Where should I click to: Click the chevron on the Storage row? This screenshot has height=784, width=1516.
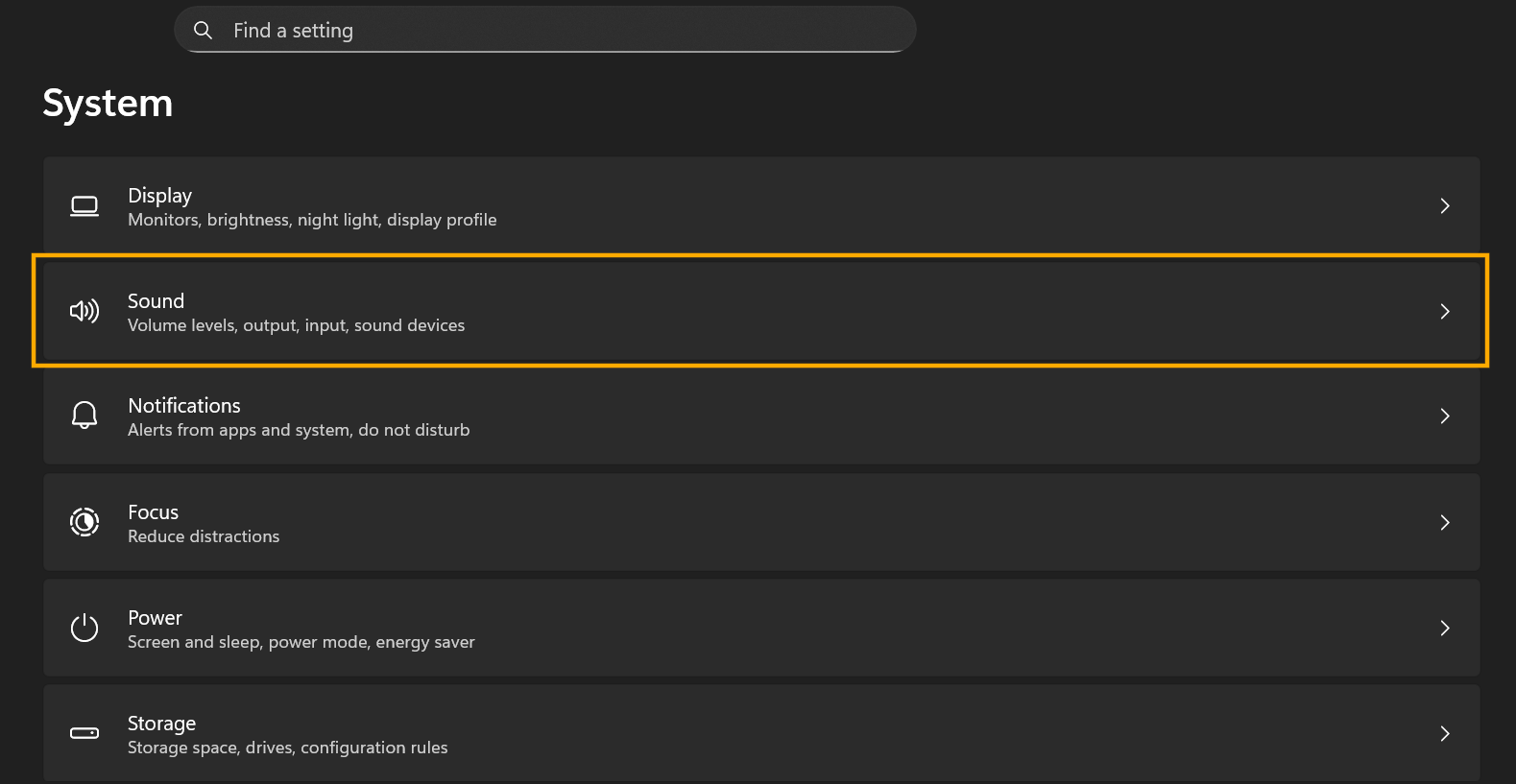click(1445, 733)
